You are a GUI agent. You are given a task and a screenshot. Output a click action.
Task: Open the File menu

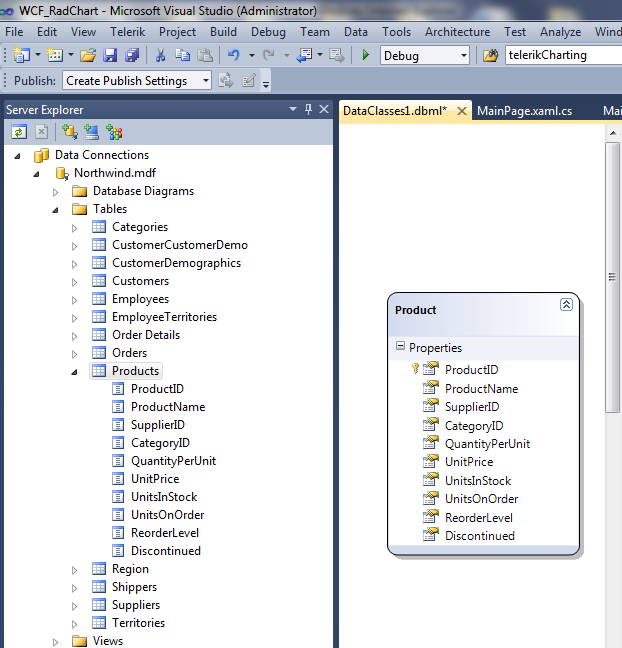pos(14,32)
